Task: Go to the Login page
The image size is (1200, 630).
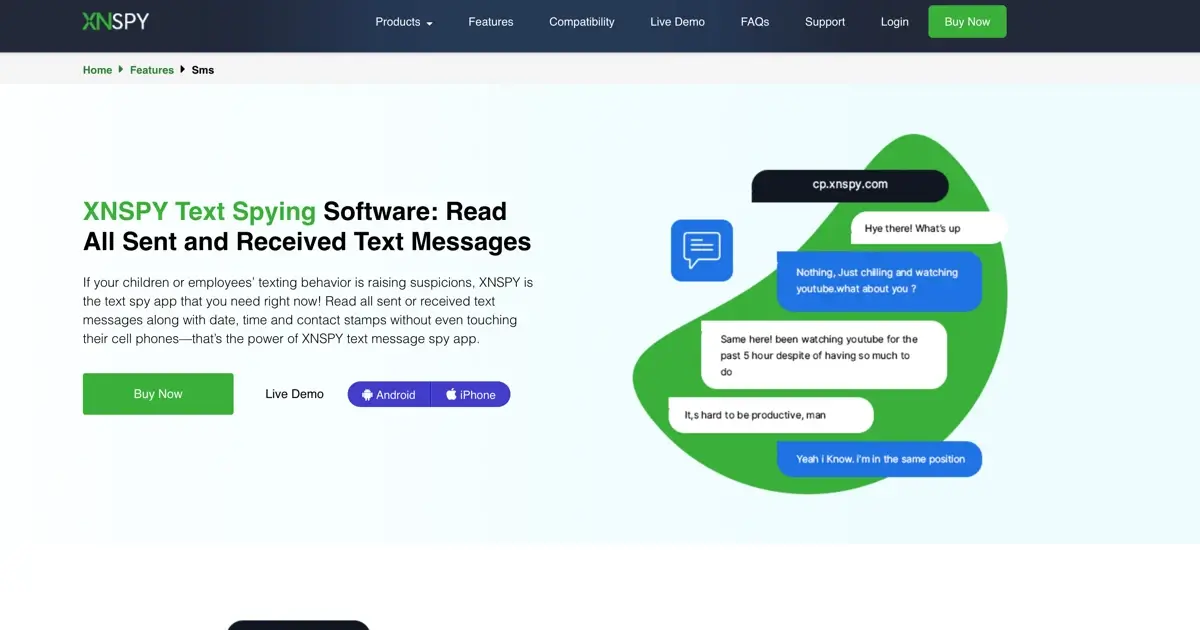Action: [x=895, y=22]
